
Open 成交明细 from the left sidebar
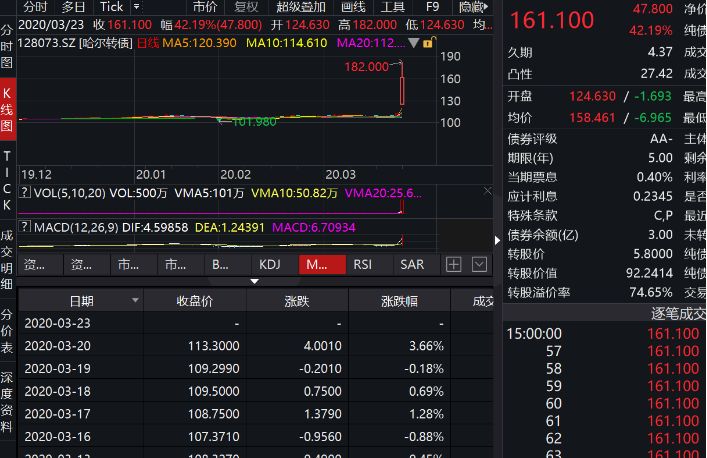(8, 260)
